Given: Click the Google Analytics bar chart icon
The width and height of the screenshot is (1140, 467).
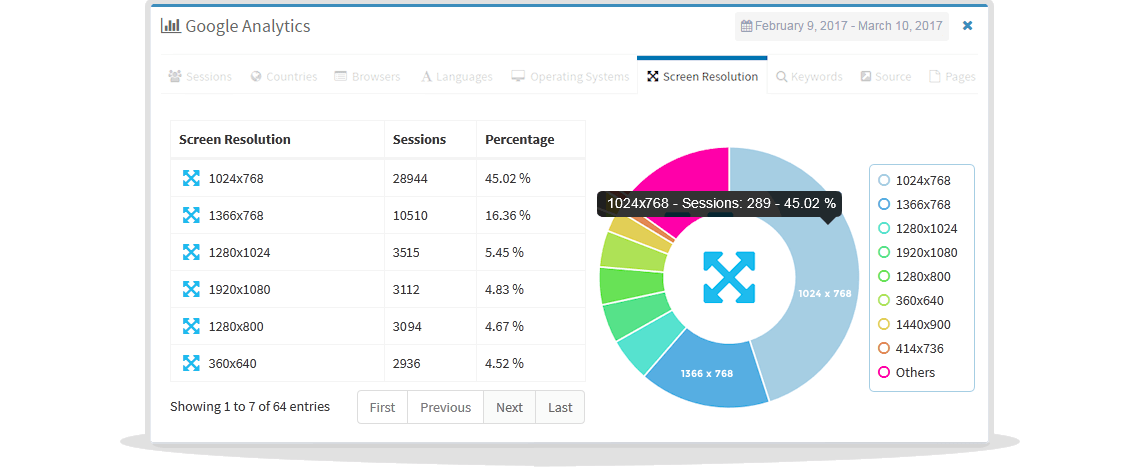Looking at the screenshot, I should (170, 26).
